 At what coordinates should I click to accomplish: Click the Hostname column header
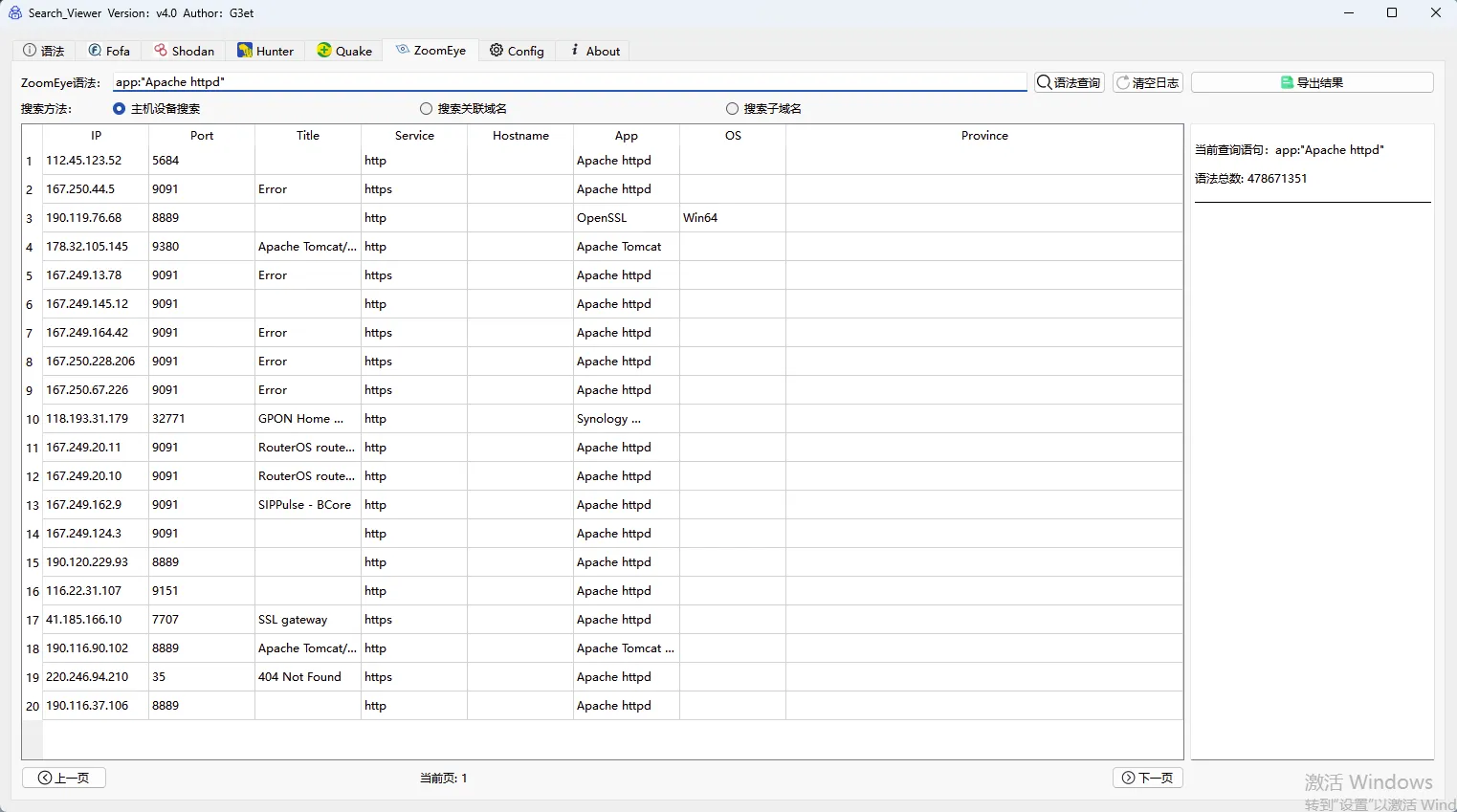point(520,136)
